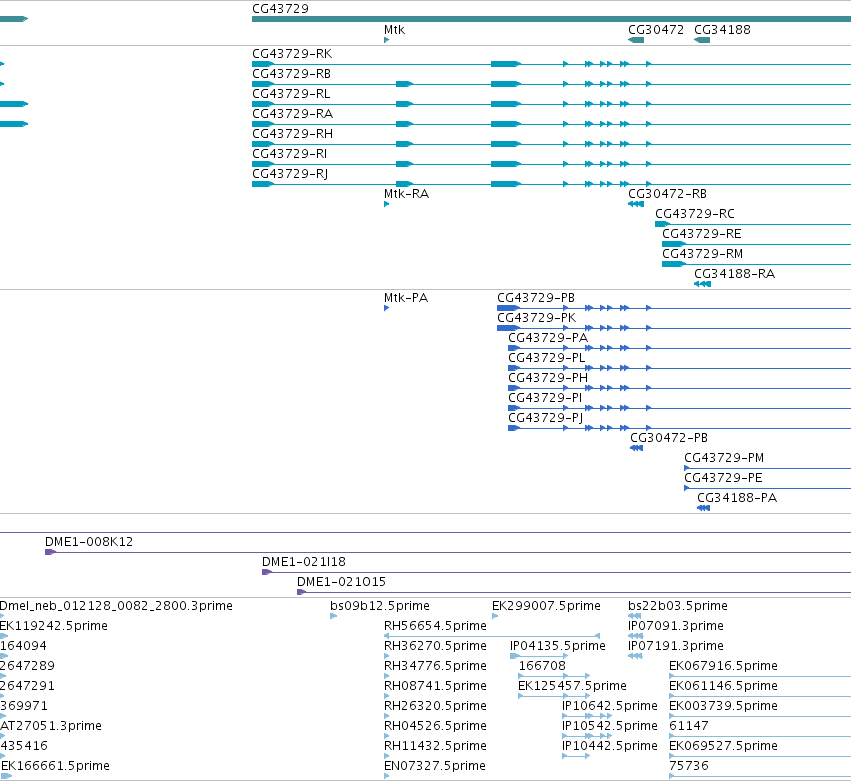Select clone DME1-021I18
The image size is (851, 781).
click(304, 562)
